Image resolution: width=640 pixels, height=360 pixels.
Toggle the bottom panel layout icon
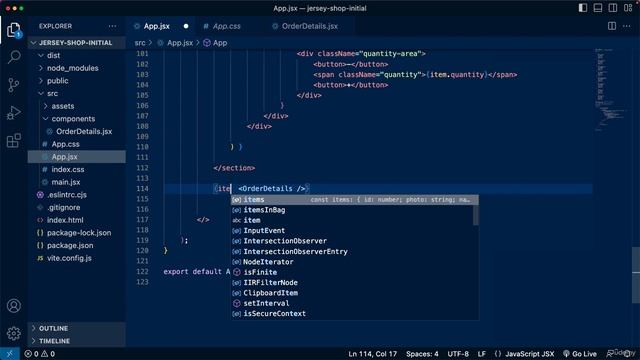click(x=598, y=8)
